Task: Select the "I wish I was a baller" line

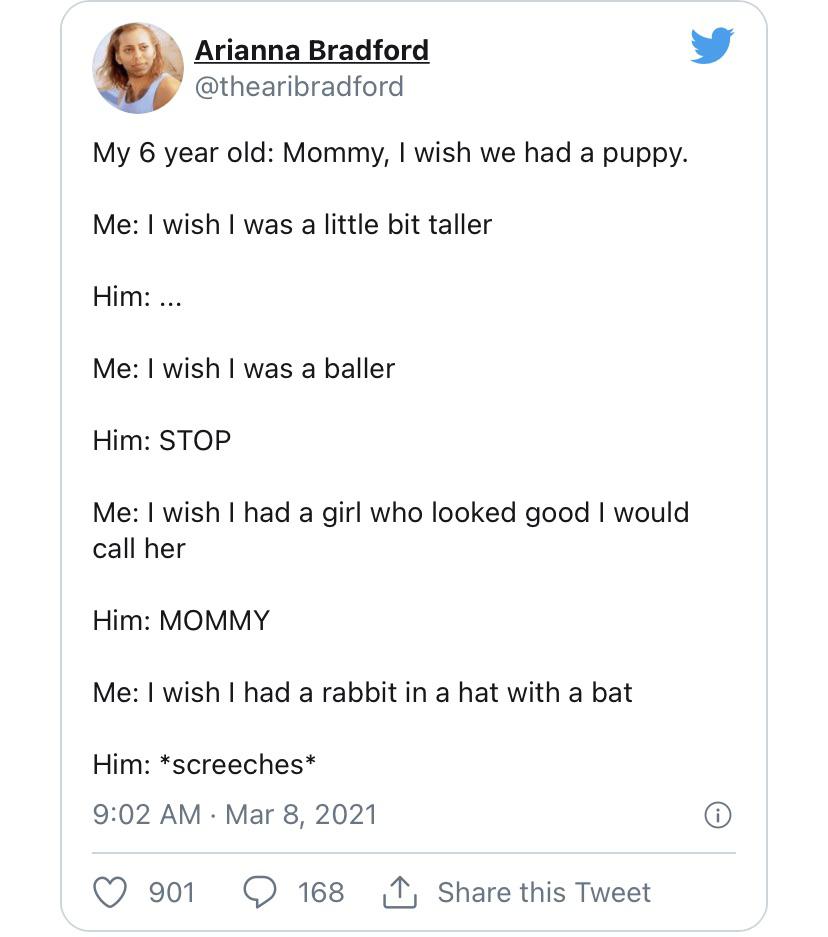Action: [x=244, y=368]
